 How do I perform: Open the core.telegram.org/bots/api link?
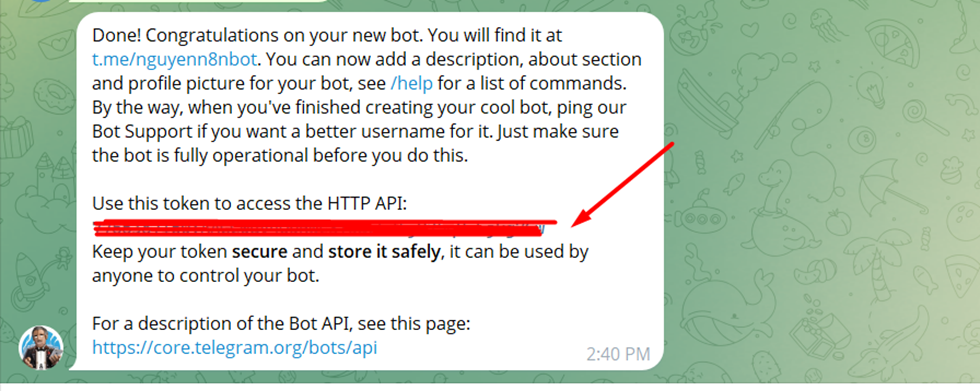tap(234, 348)
